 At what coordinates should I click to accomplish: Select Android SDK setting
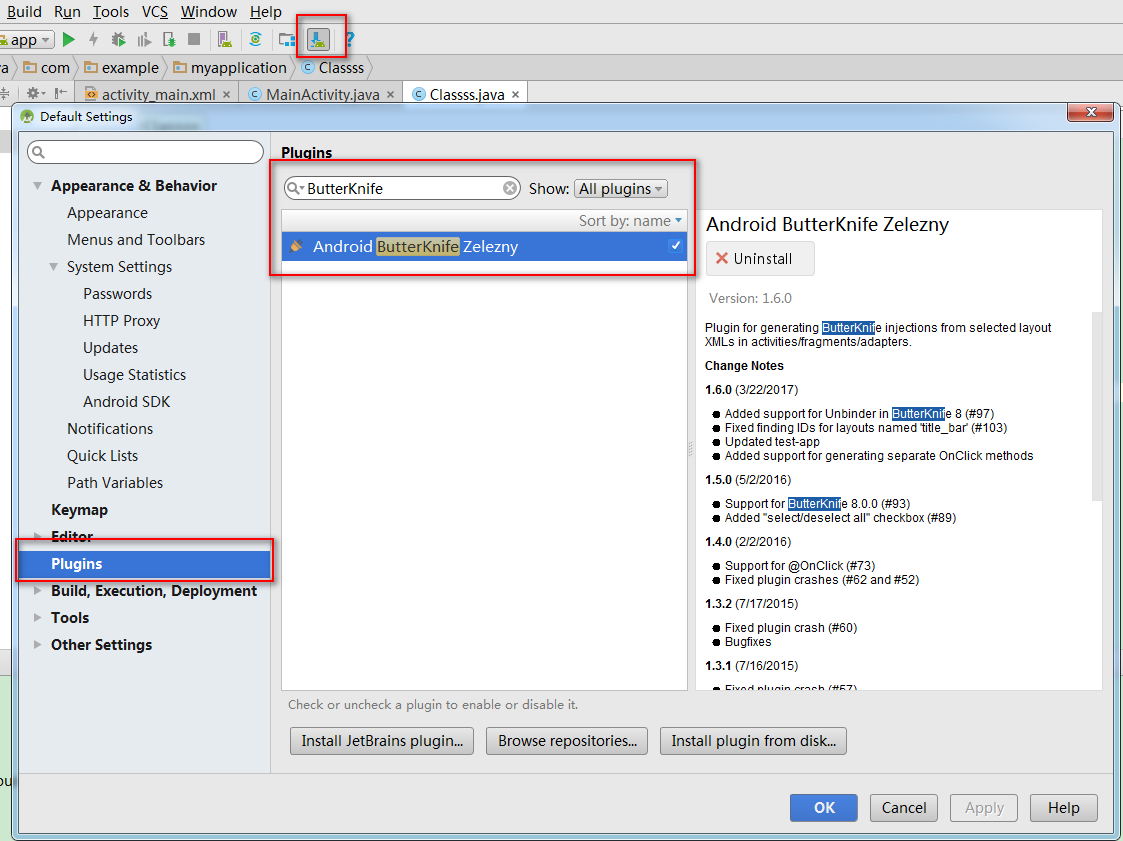[126, 402]
